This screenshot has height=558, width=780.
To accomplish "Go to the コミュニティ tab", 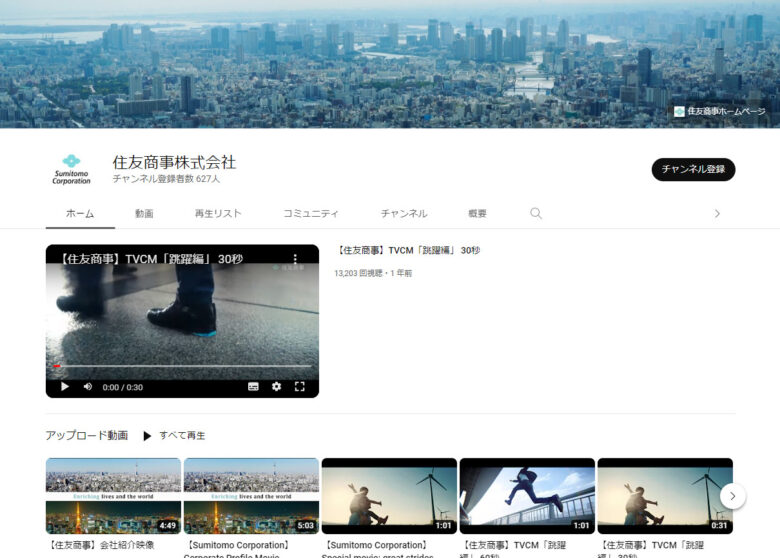I will point(311,213).
